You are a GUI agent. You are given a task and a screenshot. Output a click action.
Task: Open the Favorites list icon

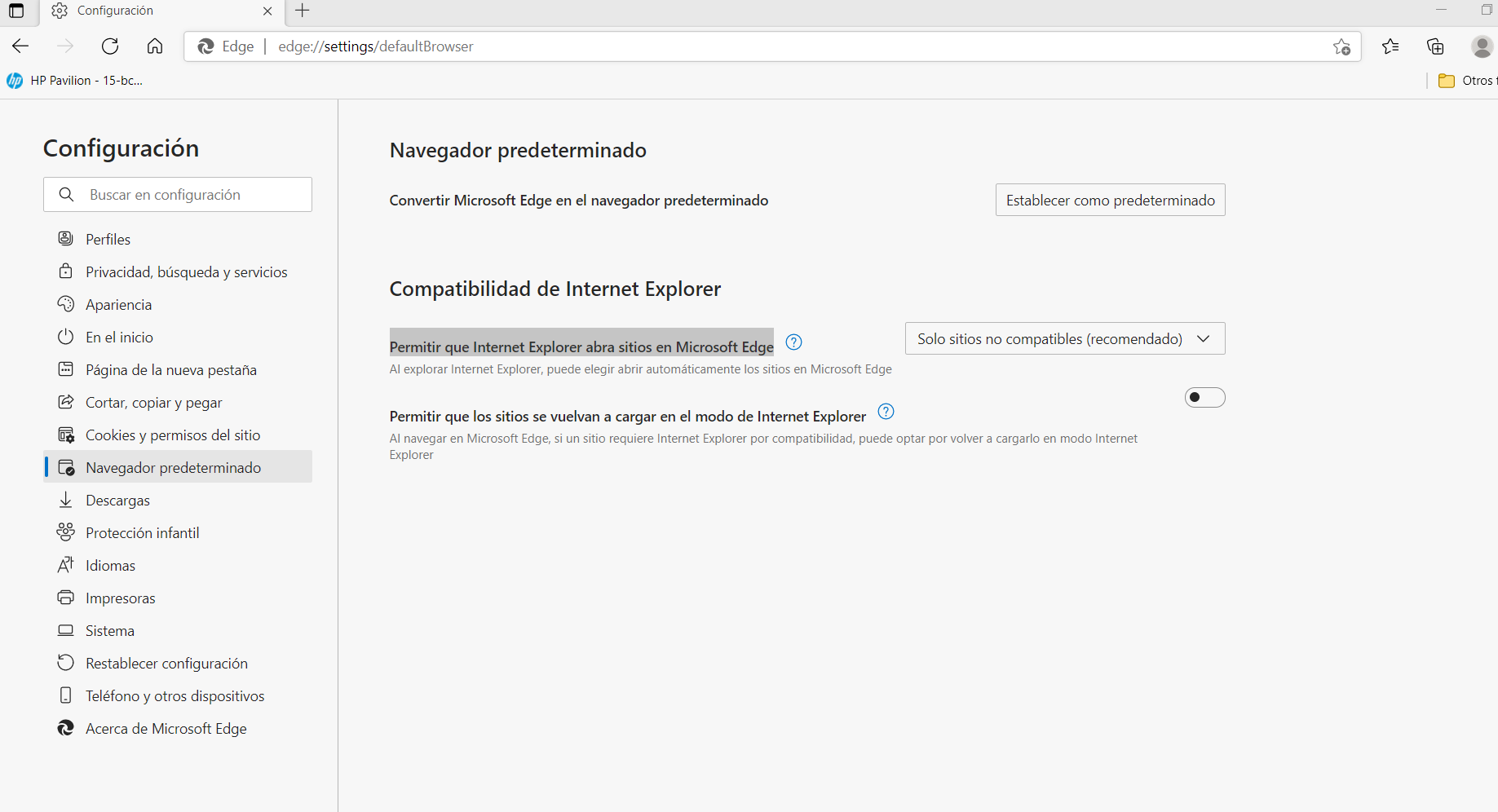click(1390, 46)
